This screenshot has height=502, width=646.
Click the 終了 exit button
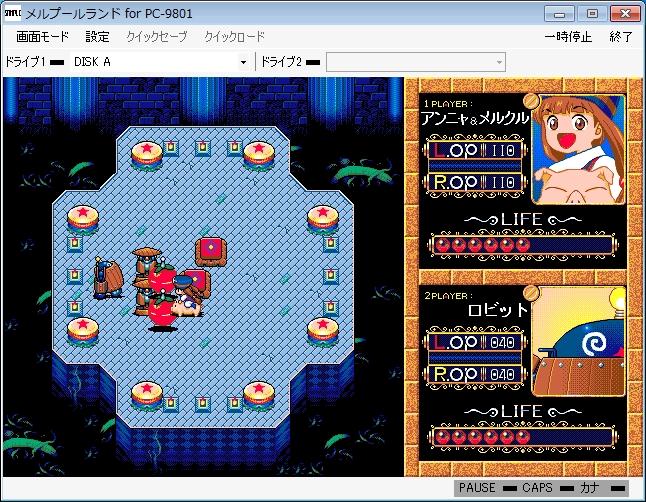621,37
